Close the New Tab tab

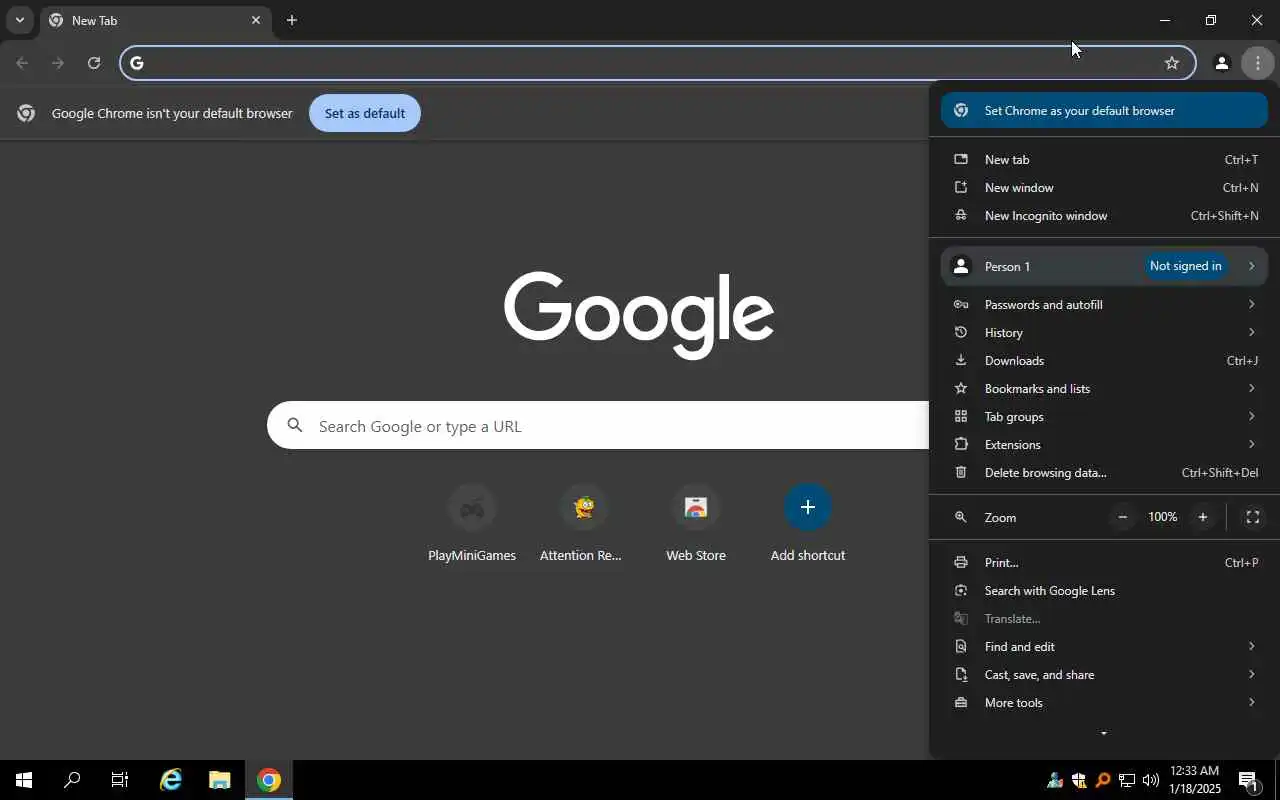tap(255, 20)
